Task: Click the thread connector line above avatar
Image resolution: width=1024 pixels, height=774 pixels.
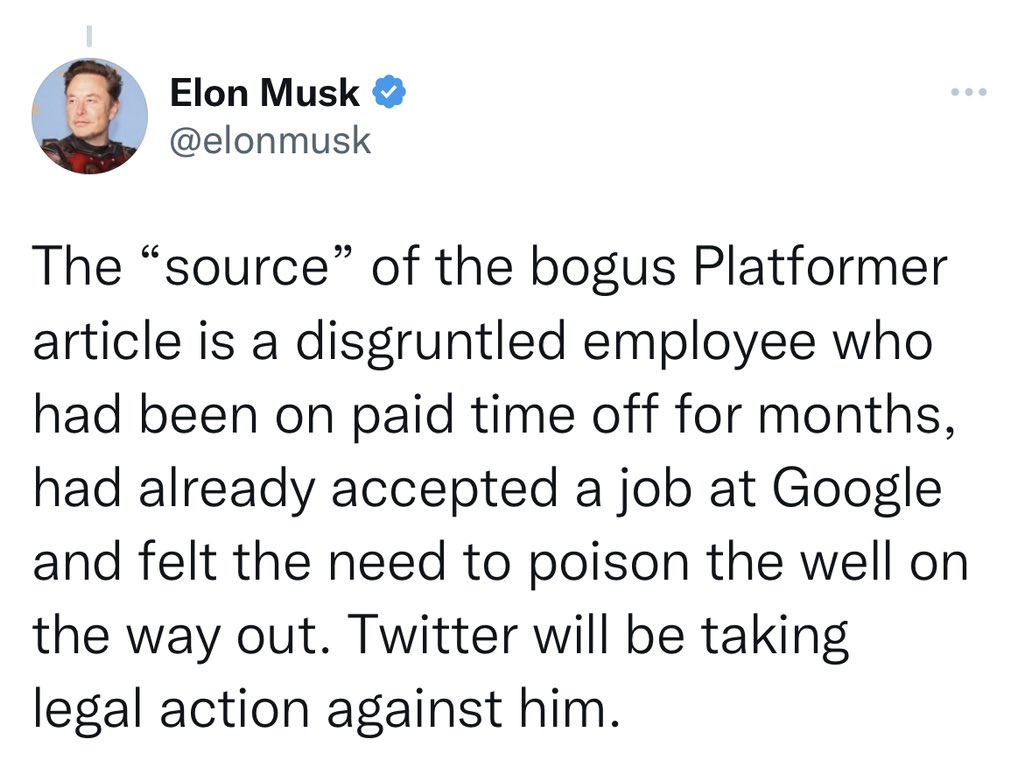Action: (89, 36)
